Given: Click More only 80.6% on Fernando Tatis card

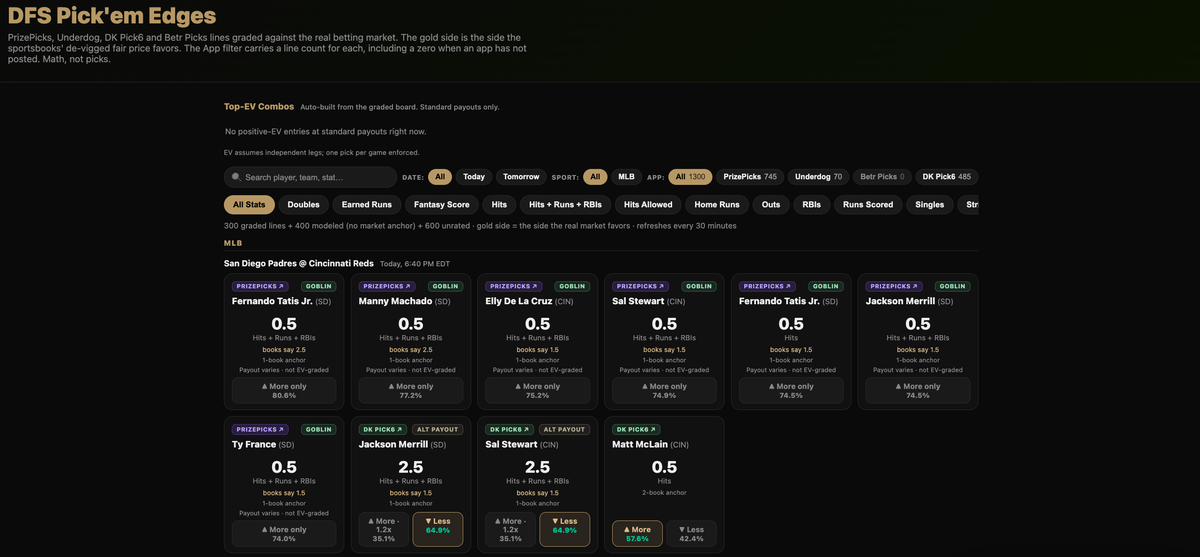Looking at the screenshot, I should point(284,390).
